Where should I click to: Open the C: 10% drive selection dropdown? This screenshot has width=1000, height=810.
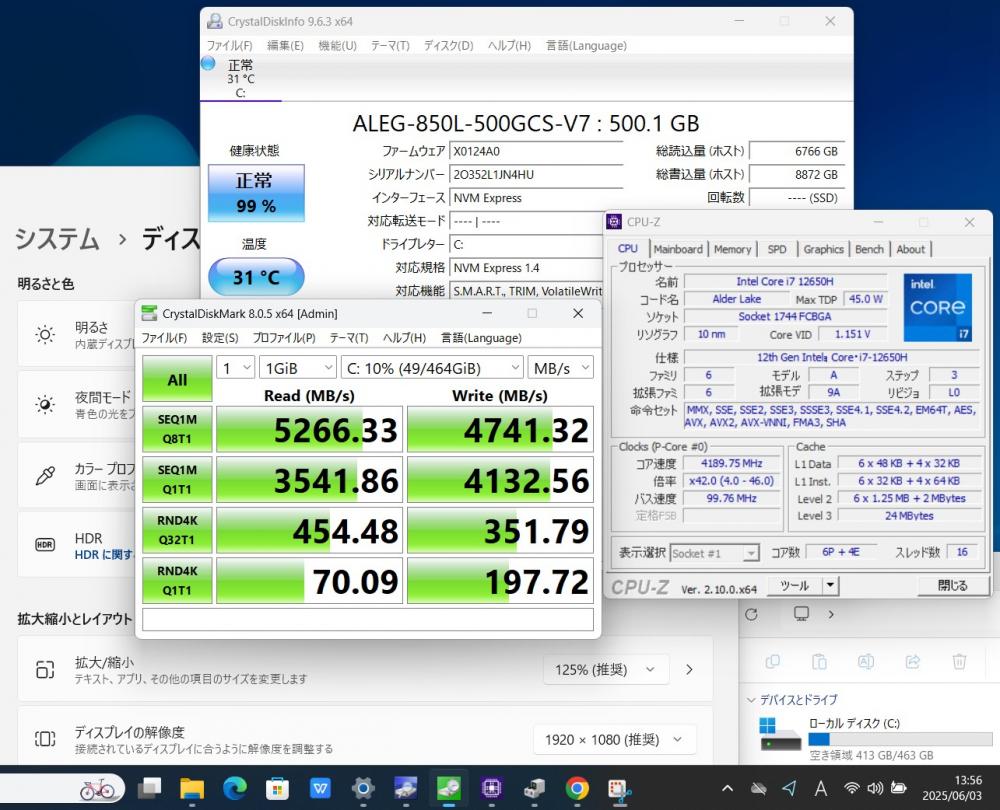coord(432,368)
